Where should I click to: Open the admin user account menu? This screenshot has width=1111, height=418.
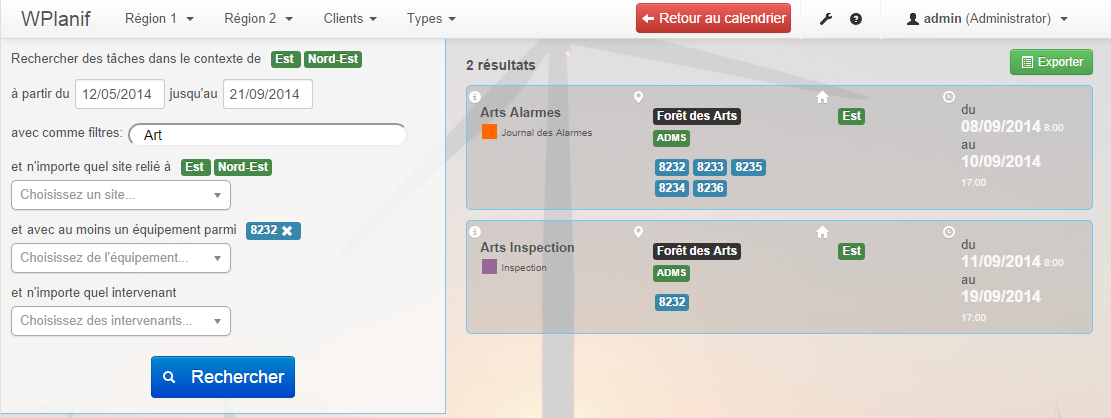tap(987, 19)
